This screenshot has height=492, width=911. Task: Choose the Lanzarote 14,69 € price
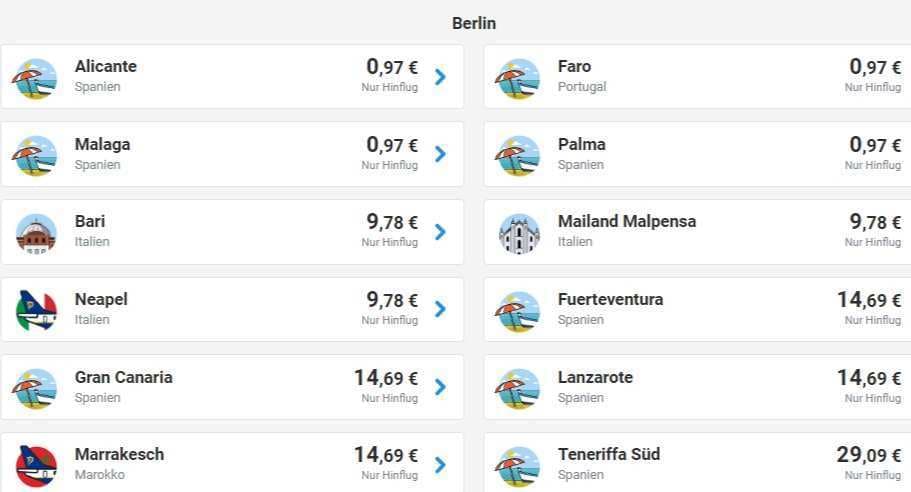(869, 378)
